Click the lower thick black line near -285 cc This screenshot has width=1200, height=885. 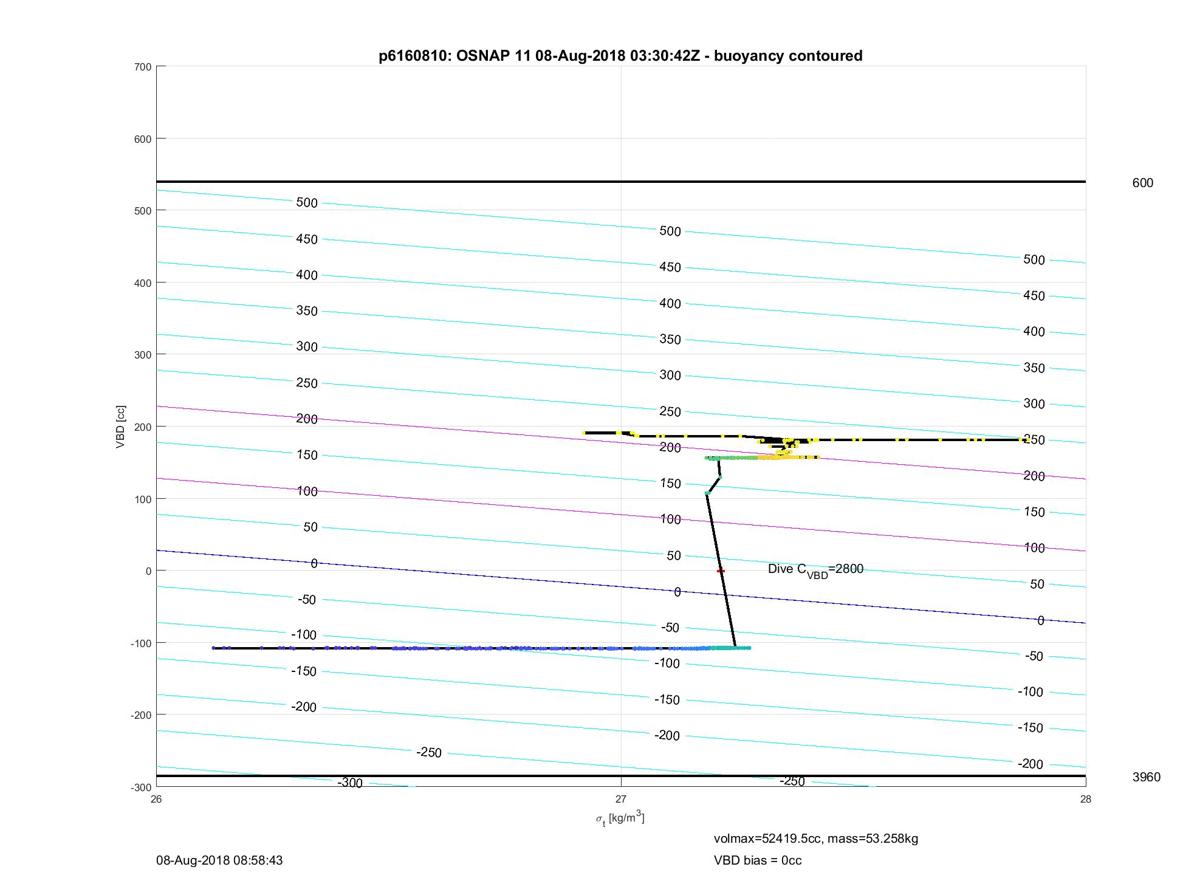pyautogui.click(x=621, y=776)
